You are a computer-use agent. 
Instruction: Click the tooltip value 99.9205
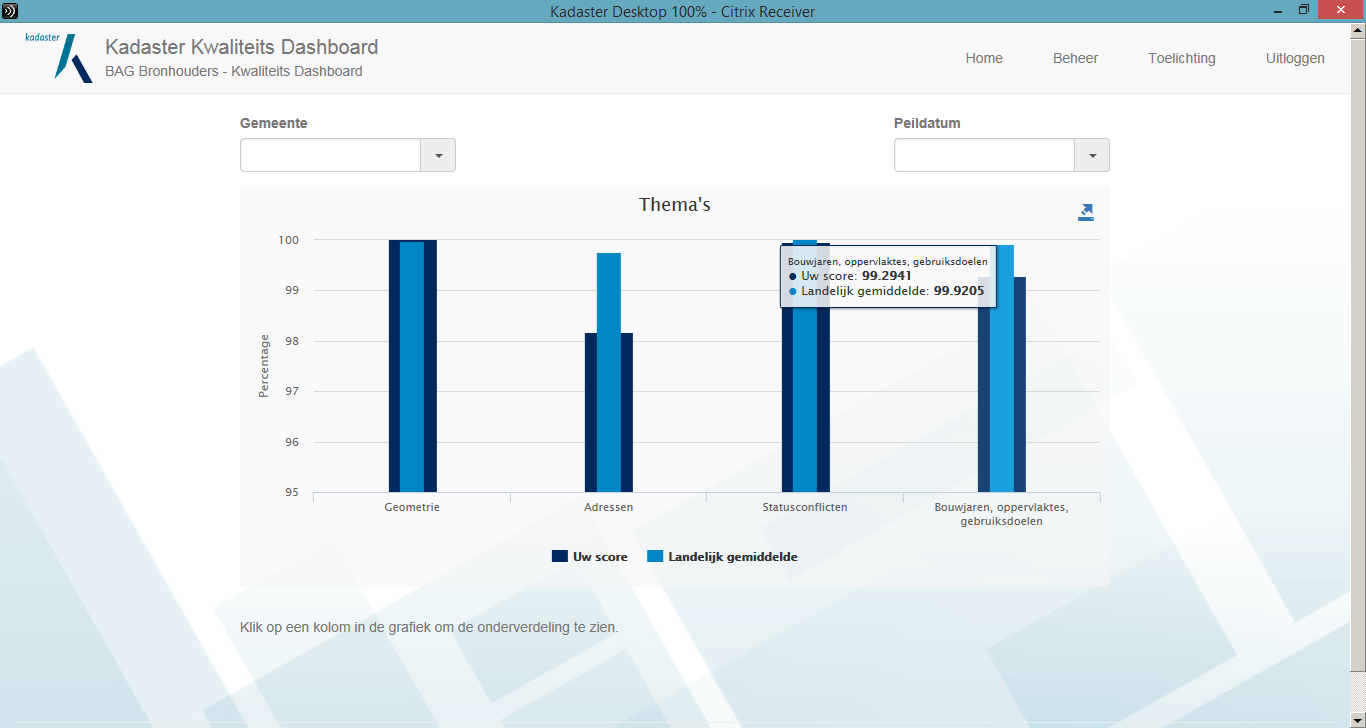(959, 291)
